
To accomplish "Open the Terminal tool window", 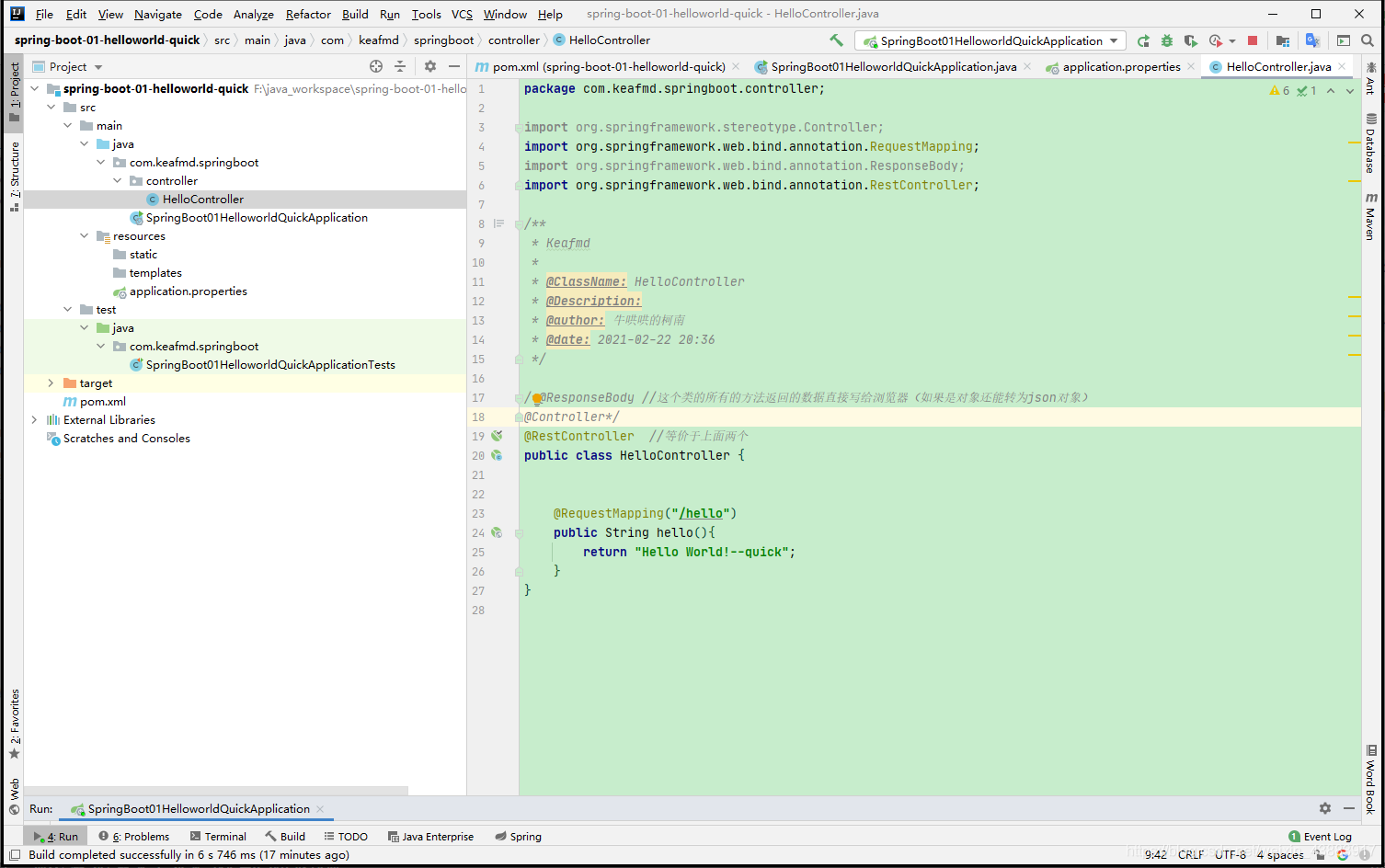I will click(x=218, y=836).
